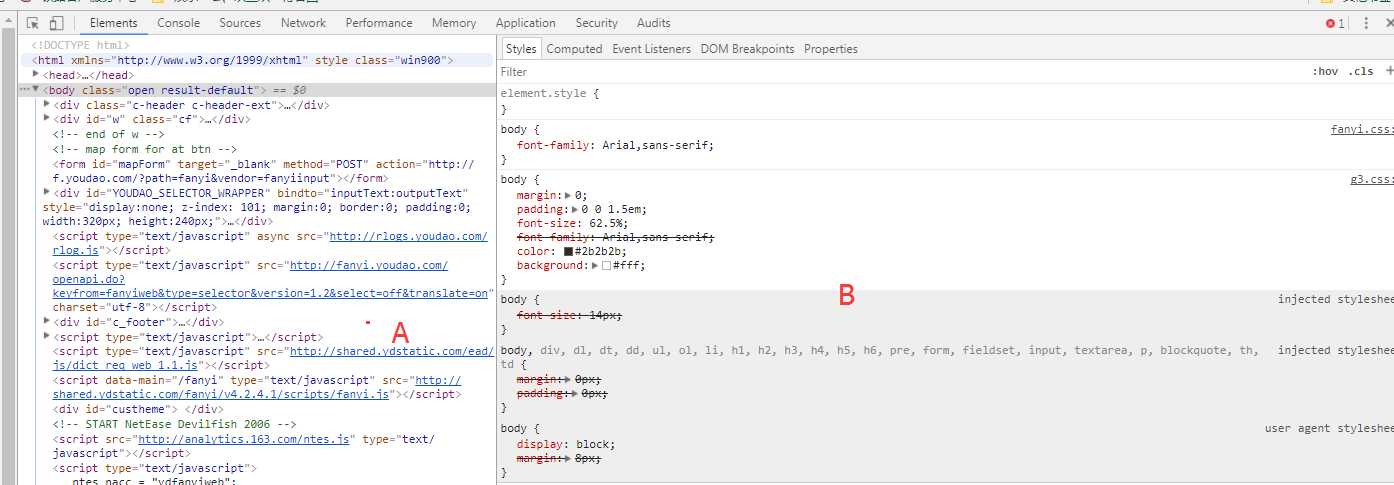Click the styles Filter input field

(800, 72)
